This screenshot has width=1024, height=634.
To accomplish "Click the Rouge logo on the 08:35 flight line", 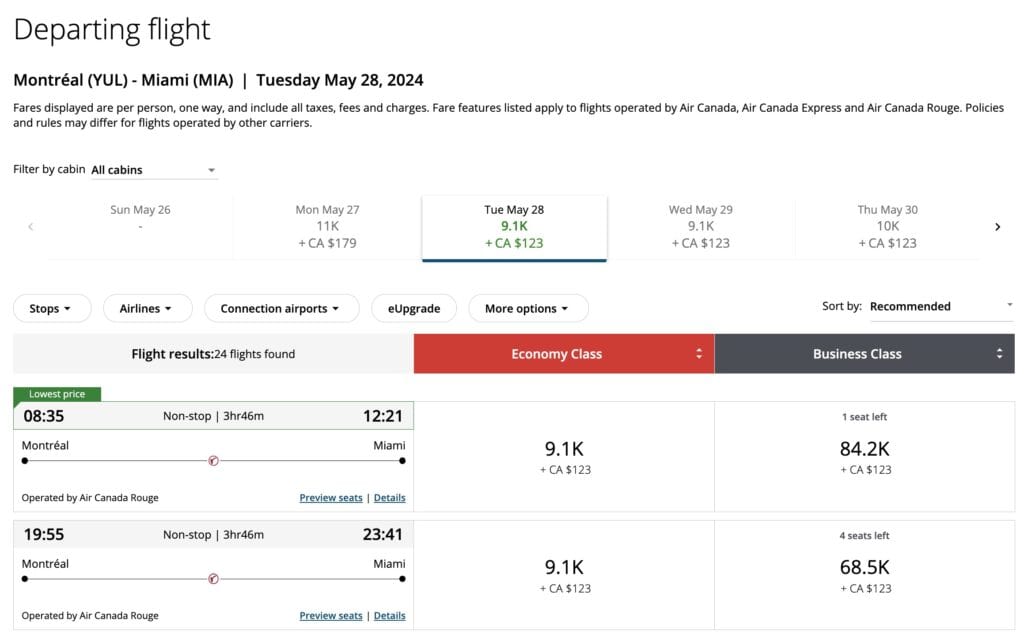I will pyautogui.click(x=213, y=461).
